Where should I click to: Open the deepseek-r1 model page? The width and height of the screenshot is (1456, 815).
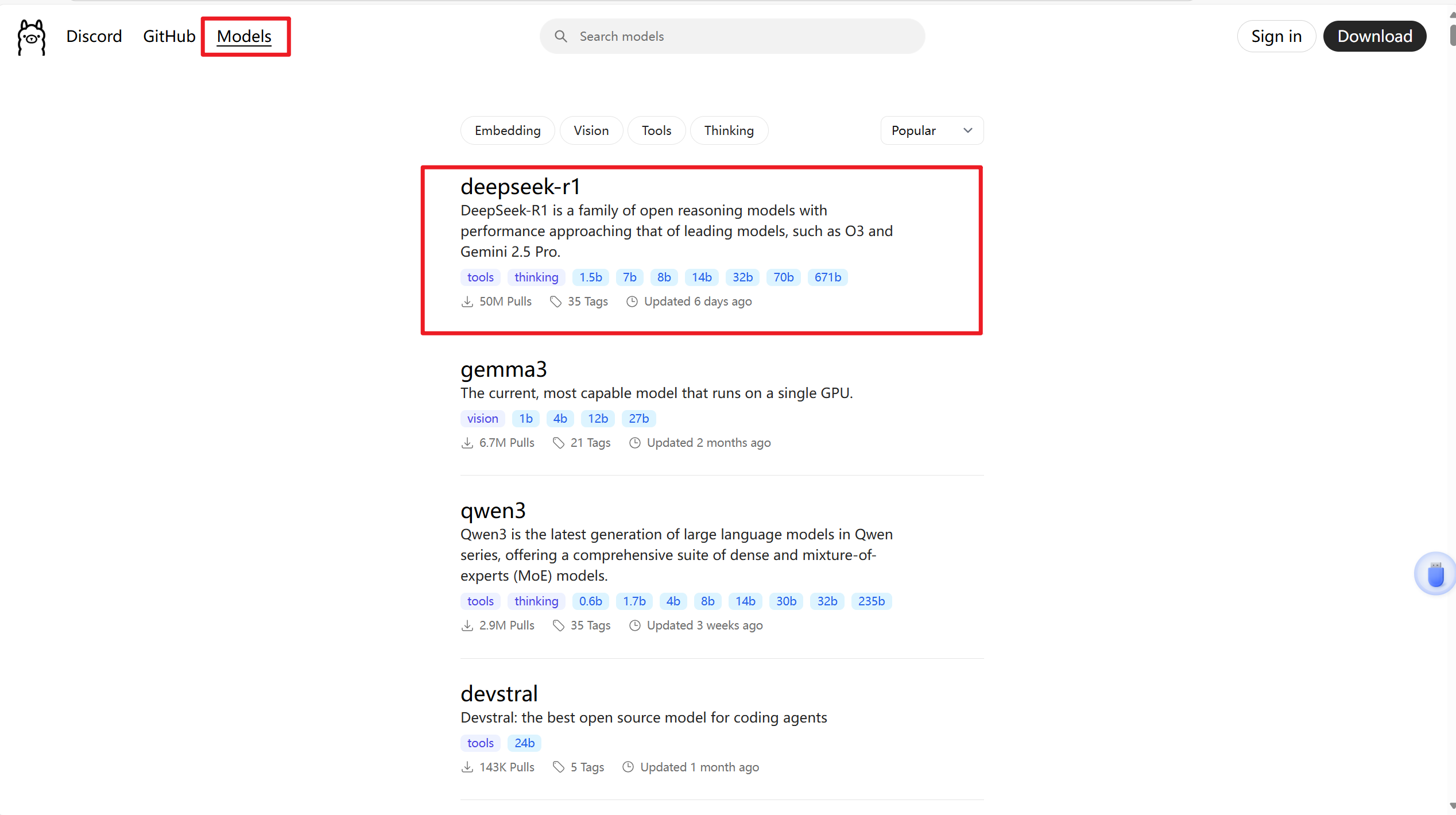(x=520, y=187)
